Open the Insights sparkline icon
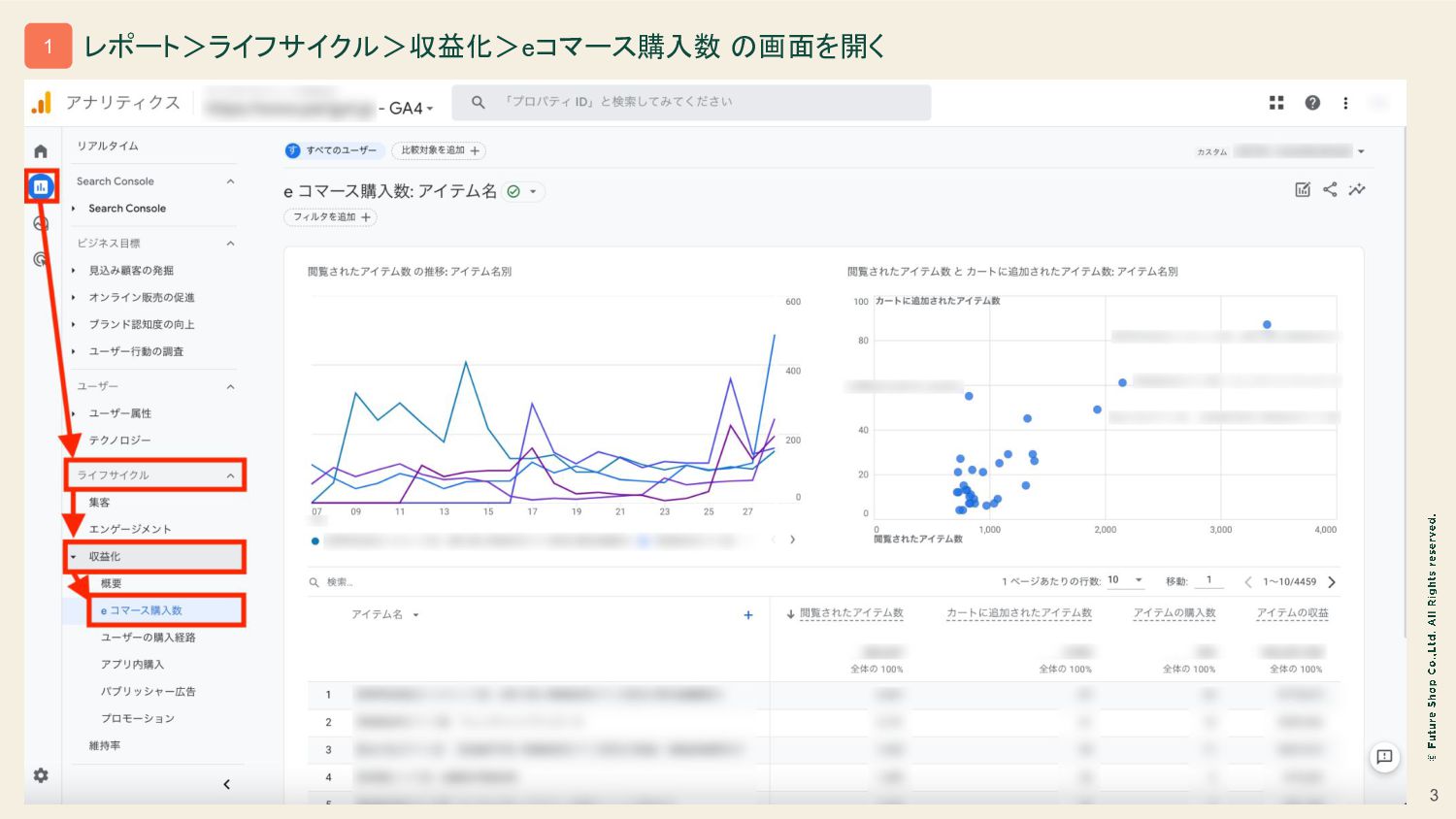 click(1357, 189)
